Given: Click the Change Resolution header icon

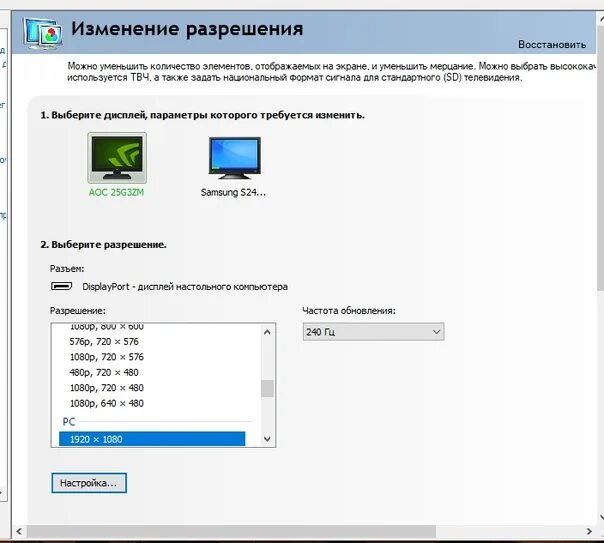Looking at the screenshot, I should [x=42, y=33].
